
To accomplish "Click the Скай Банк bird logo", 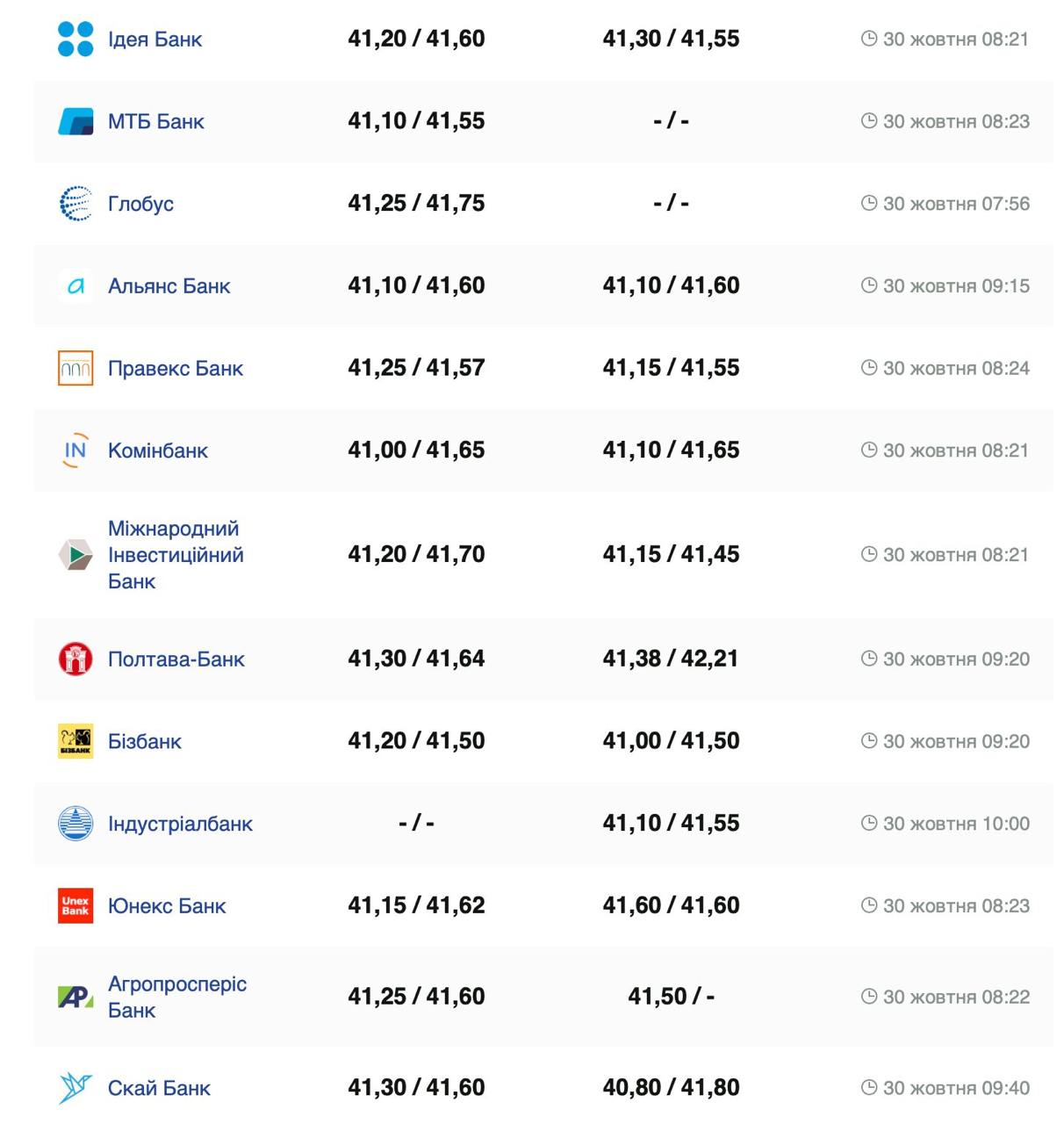I will tap(75, 1088).
